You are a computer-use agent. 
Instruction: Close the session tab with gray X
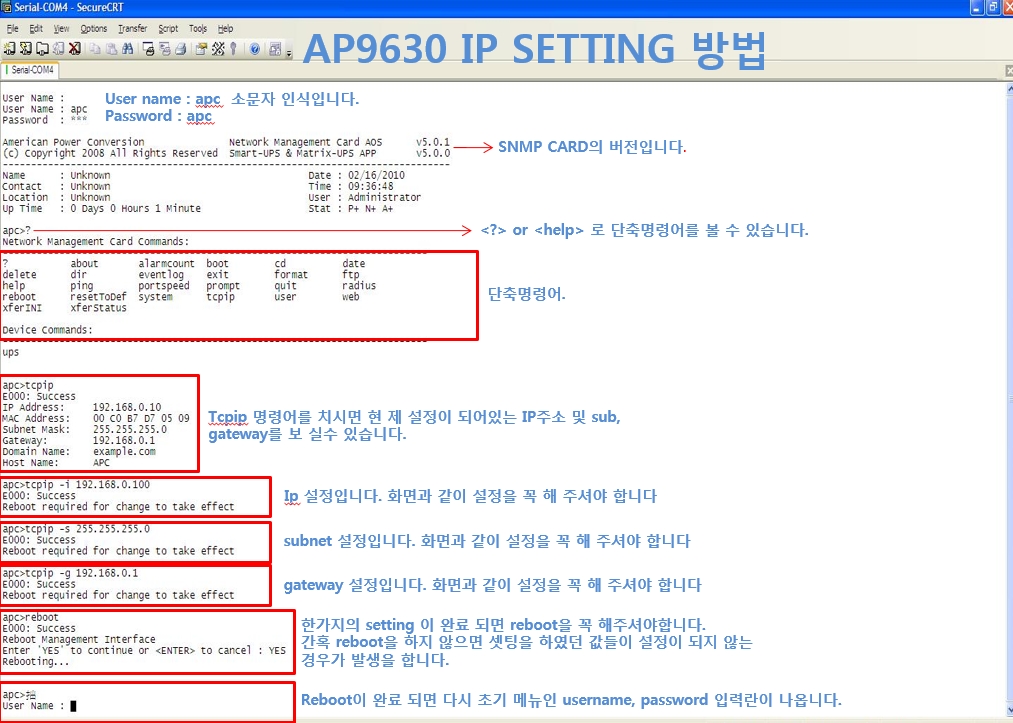[x=1008, y=70]
